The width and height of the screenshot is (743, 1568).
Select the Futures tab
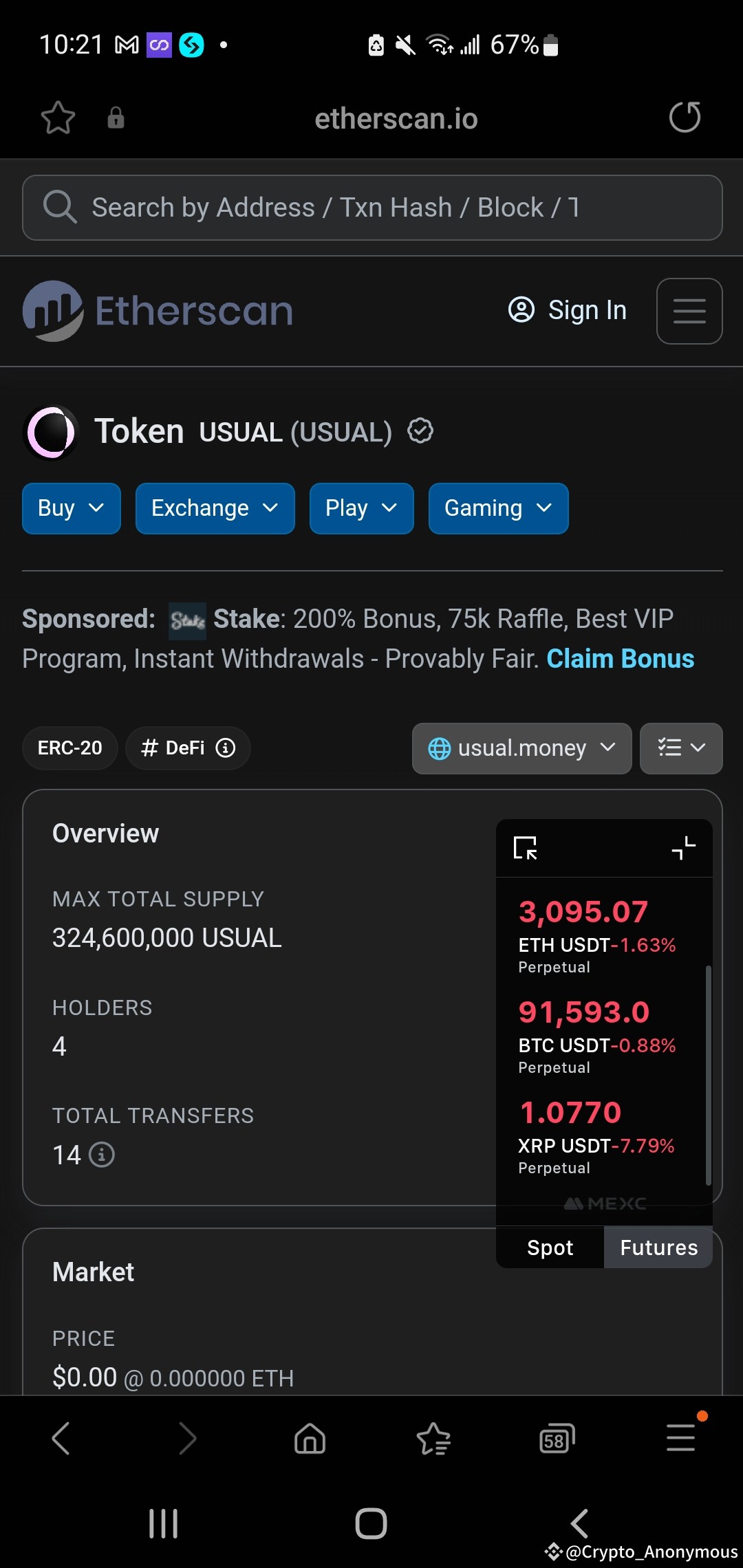pos(658,1248)
